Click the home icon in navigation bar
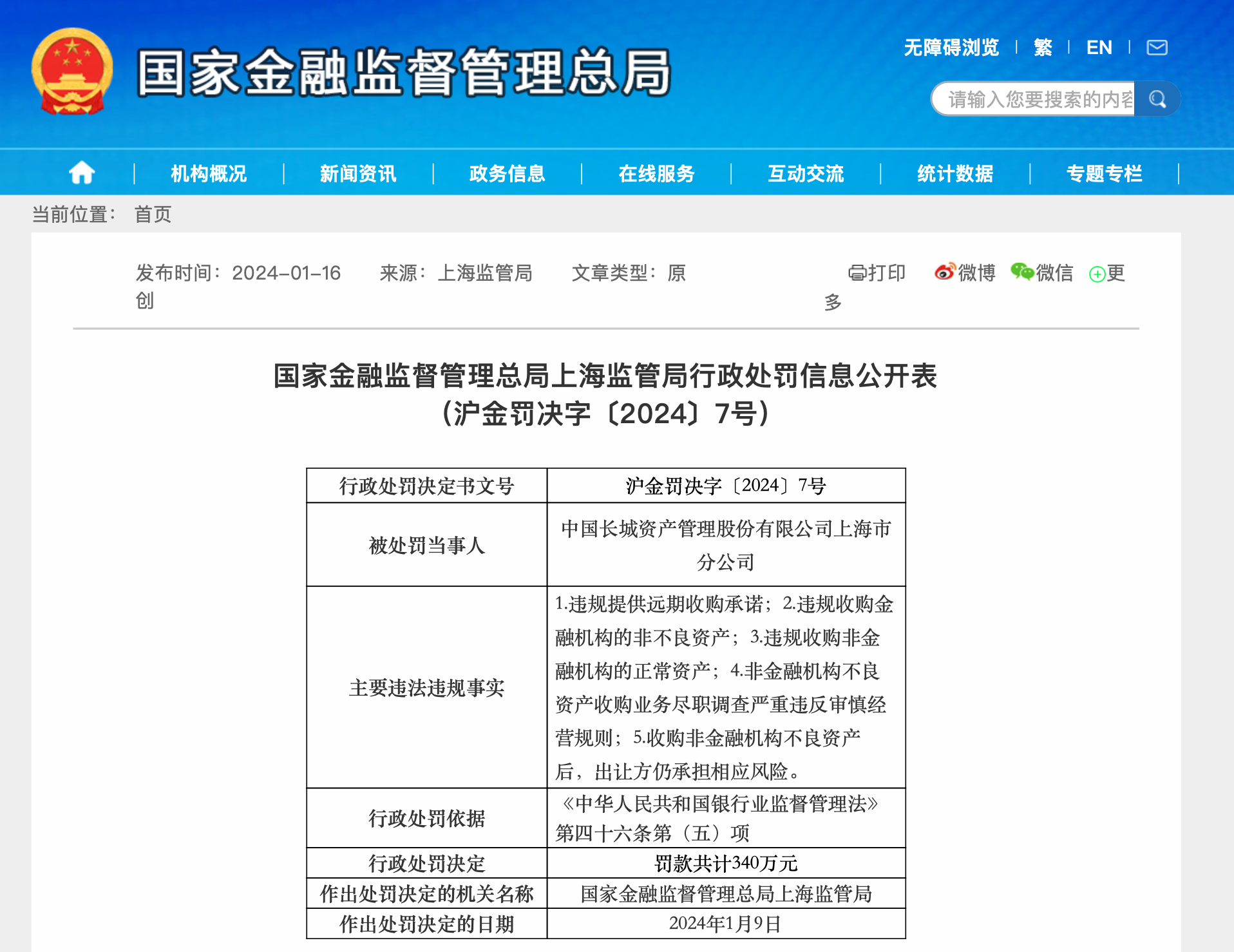 coord(82,173)
